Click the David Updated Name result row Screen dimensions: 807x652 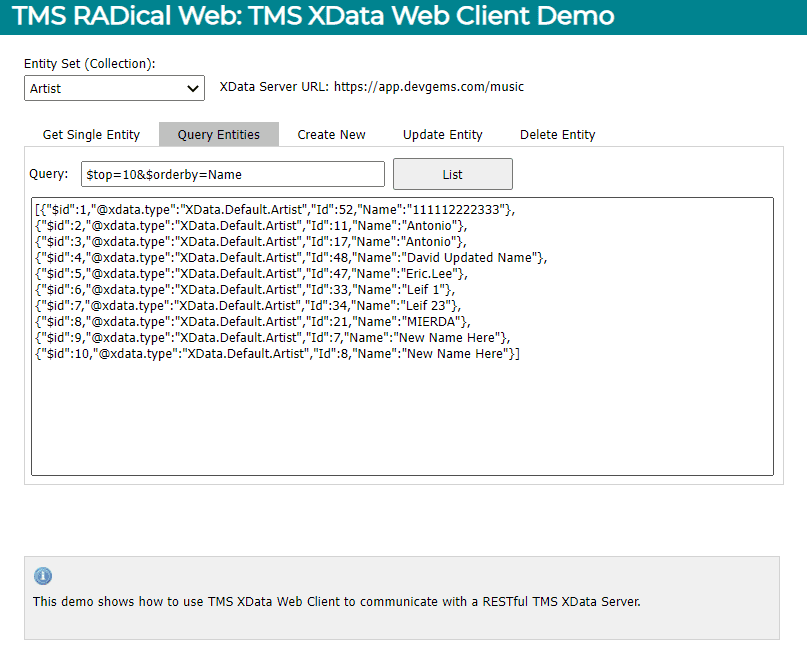point(291,257)
